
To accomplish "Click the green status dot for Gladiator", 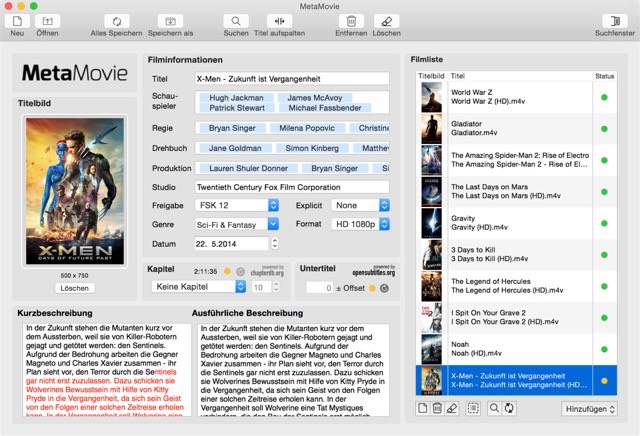I will coord(604,129).
